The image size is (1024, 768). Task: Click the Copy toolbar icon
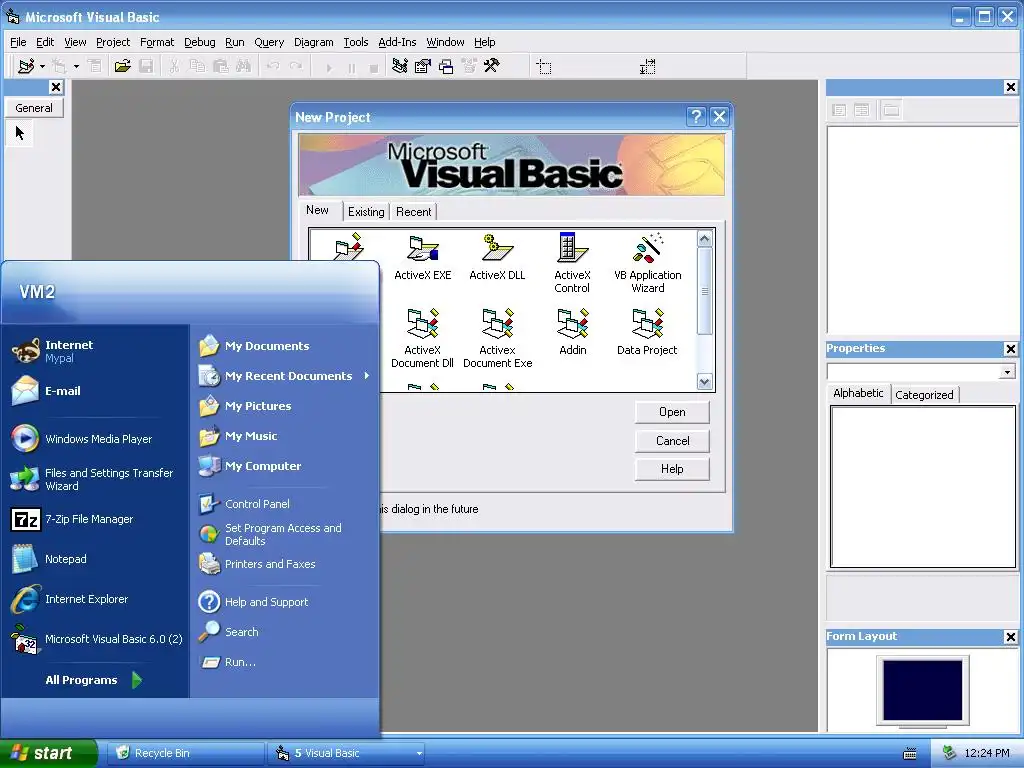click(197, 66)
